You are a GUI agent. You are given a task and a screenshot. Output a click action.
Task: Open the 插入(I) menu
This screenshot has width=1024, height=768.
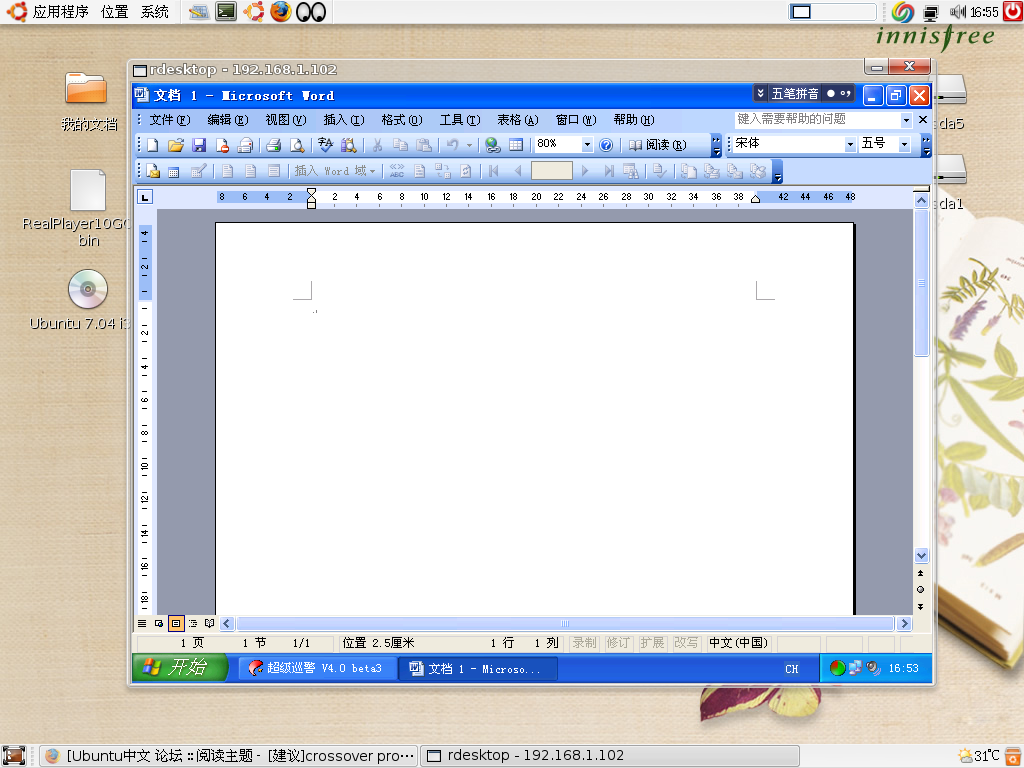pyautogui.click(x=344, y=120)
